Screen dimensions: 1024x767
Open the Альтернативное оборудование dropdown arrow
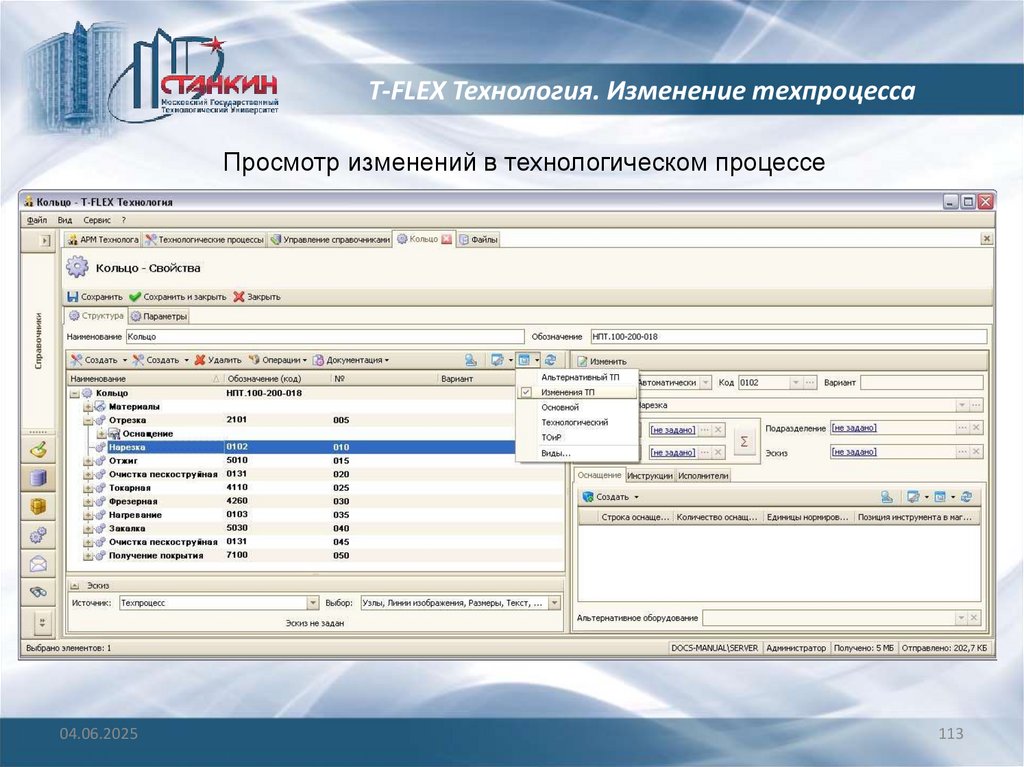[x=961, y=617]
